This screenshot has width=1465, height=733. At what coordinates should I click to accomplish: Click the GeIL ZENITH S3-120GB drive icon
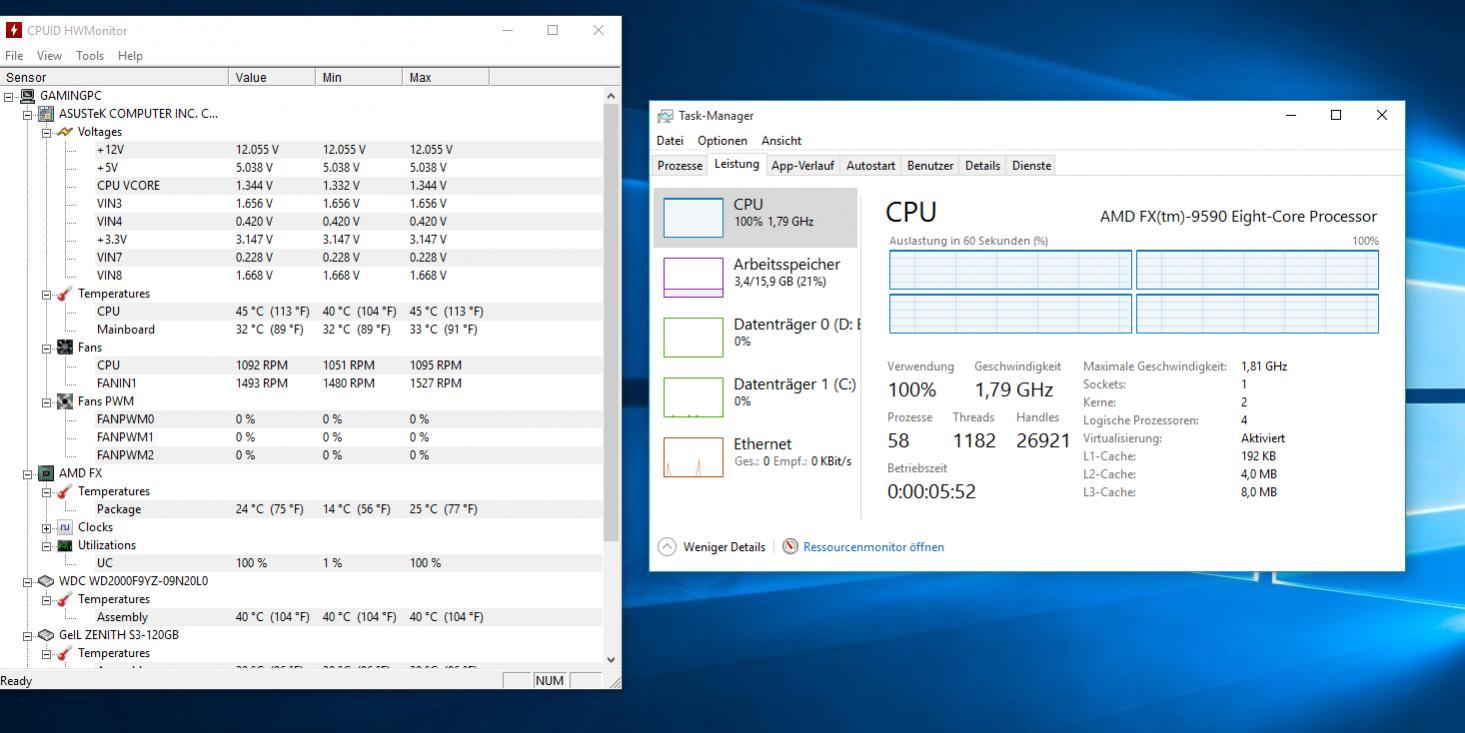(46, 635)
